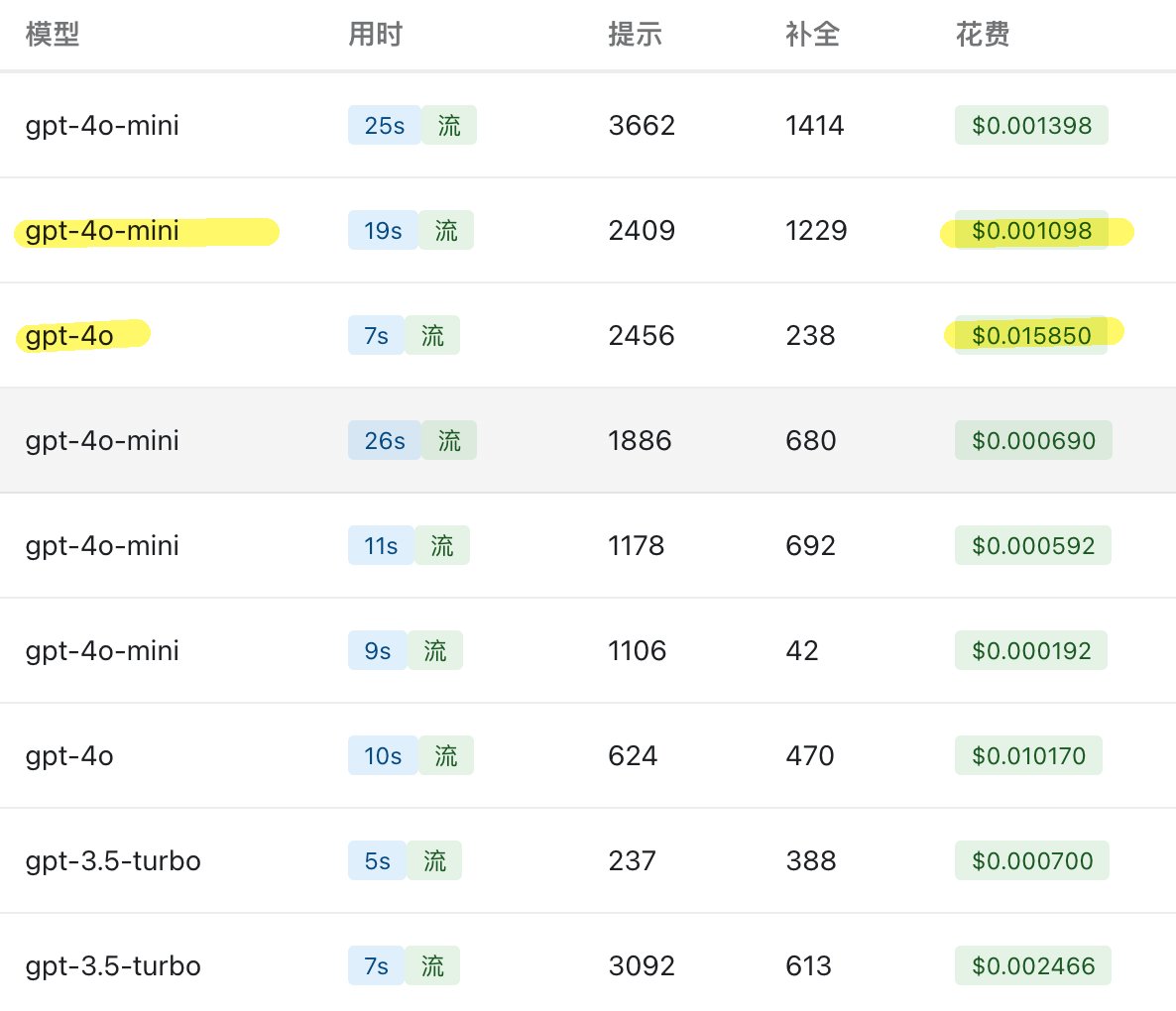This screenshot has height=1011, width=1176.
Task: Click completion token value 470
Action: click(810, 754)
